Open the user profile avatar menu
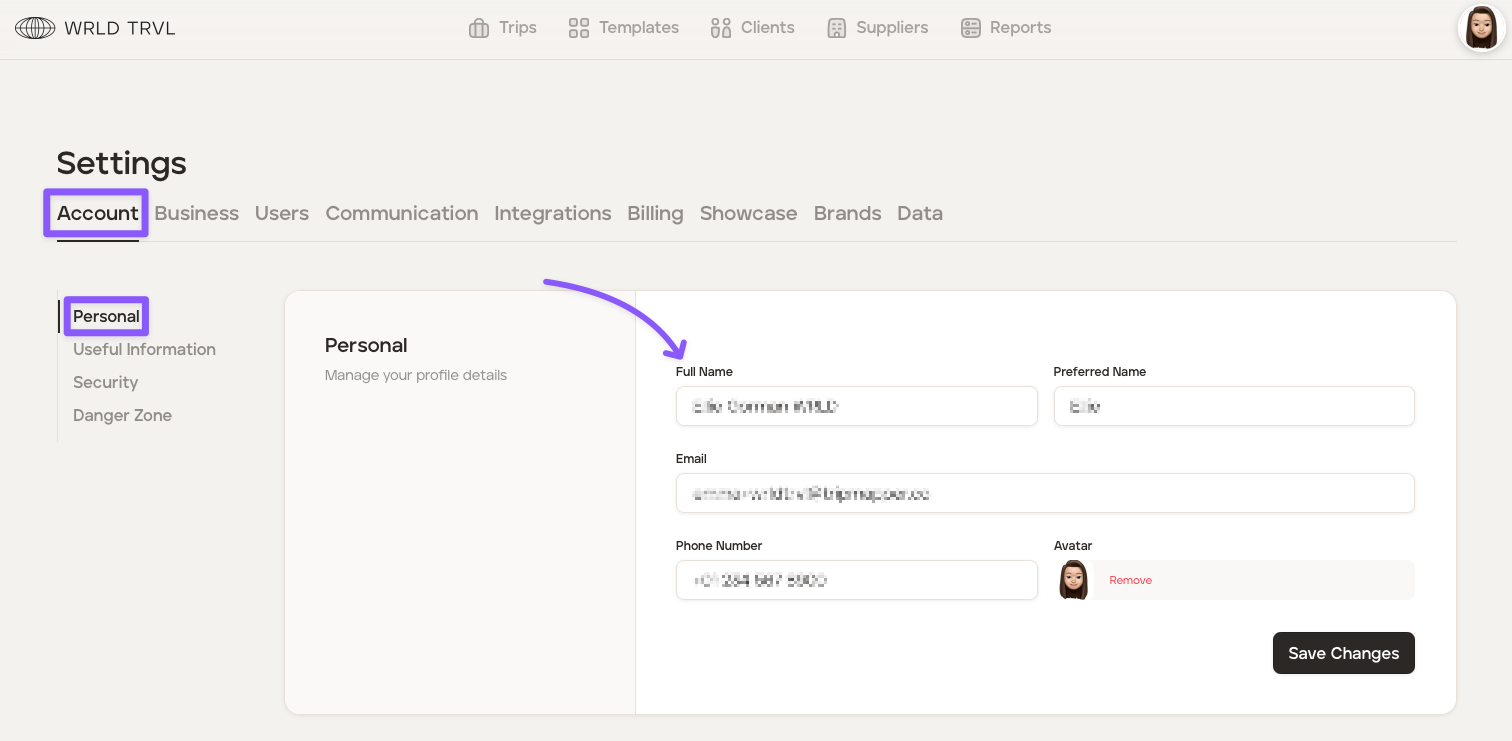This screenshot has height=741, width=1512. pyautogui.click(x=1481, y=28)
